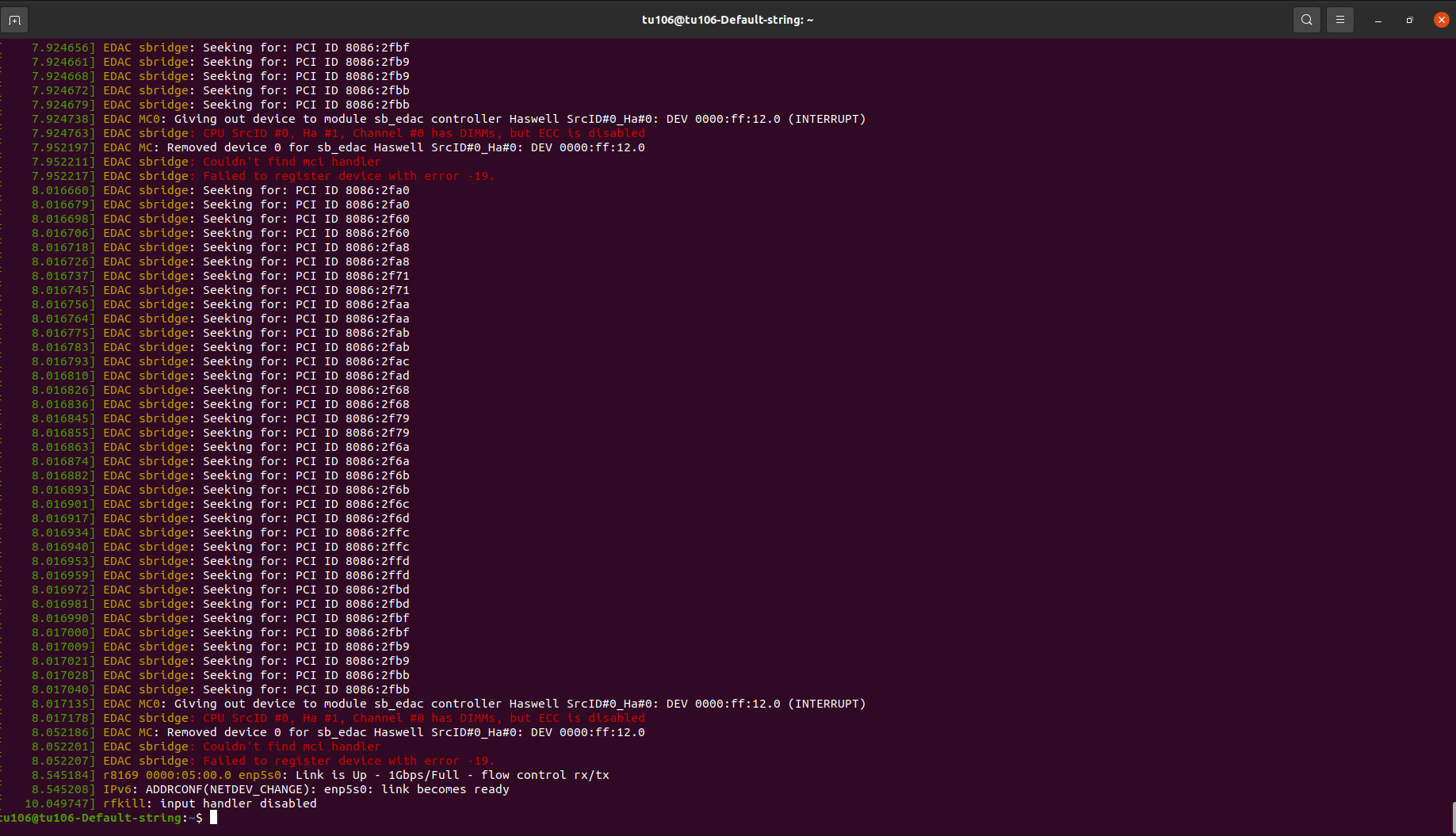Screen dimensions: 1456x836
Task: Close the terminal window
Action: [x=1442, y=20]
